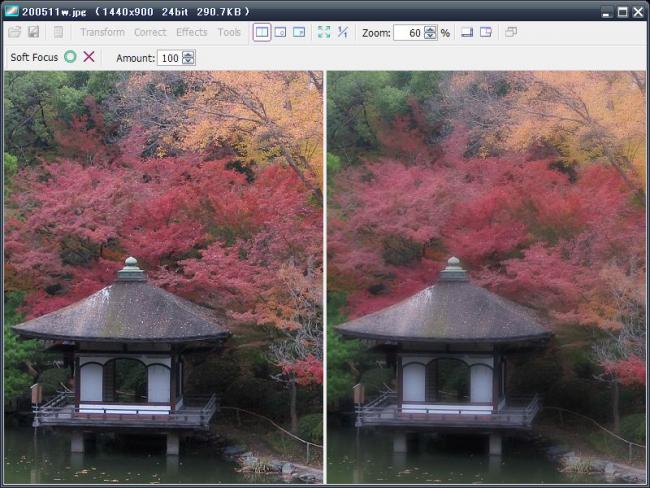Viewport: 650px width, 488px height.
Task: Click the purple window layout icon
Action: point(486,32)
